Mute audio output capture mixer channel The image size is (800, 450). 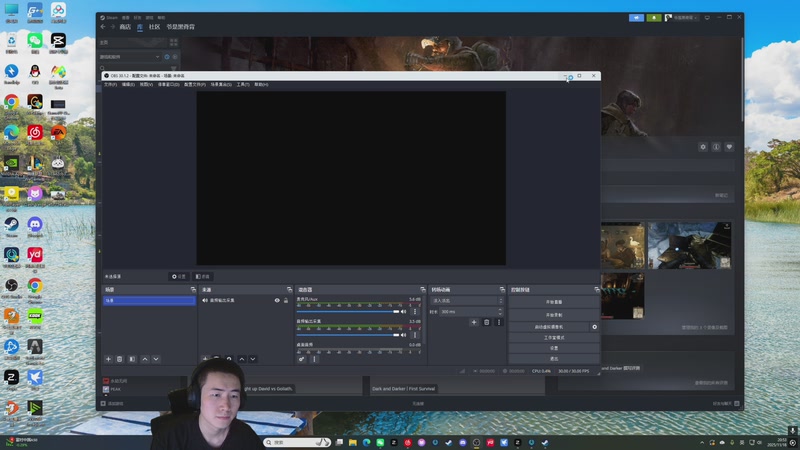(x=404, y=335)
